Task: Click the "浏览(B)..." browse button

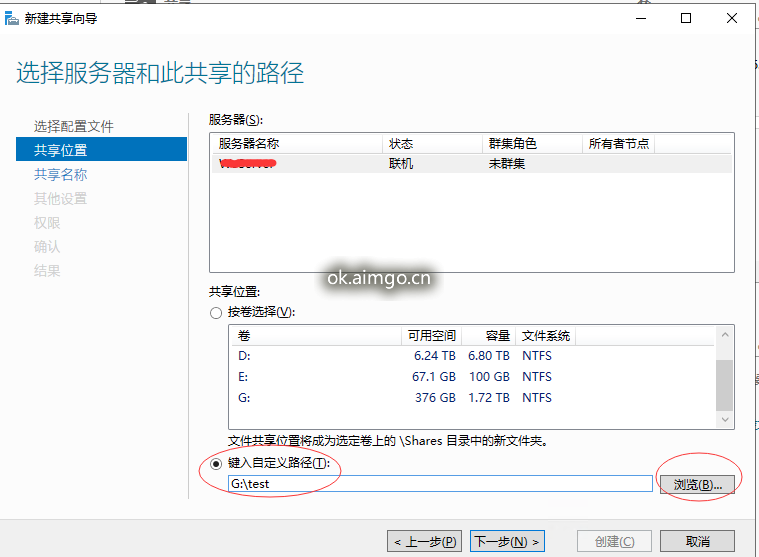Action: click(697, 484)
